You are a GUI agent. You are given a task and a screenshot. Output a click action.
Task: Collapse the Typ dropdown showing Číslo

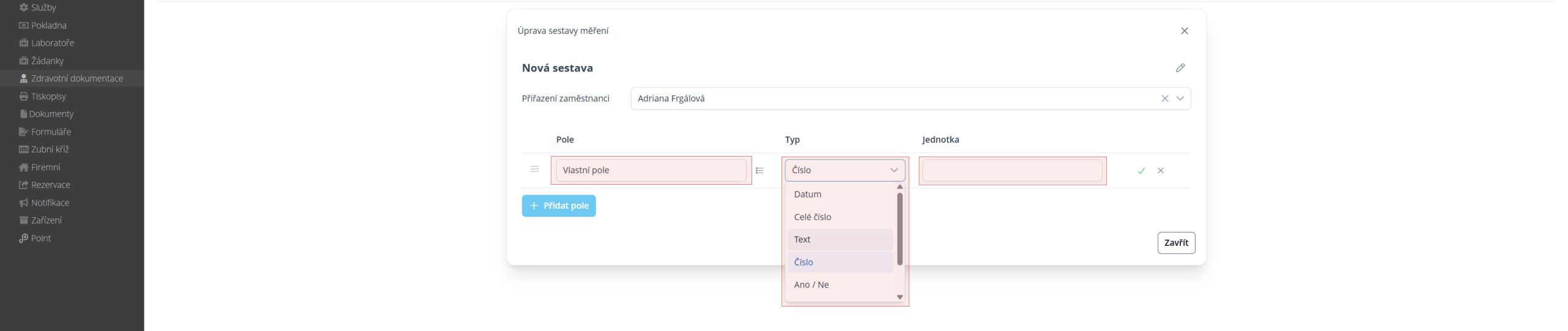point(894,170)
